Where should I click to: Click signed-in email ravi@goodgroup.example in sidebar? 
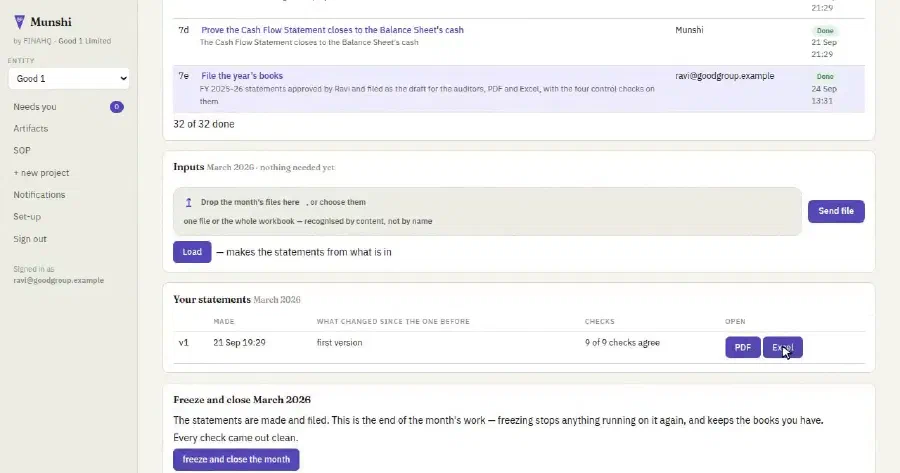[x=59, y=281]
